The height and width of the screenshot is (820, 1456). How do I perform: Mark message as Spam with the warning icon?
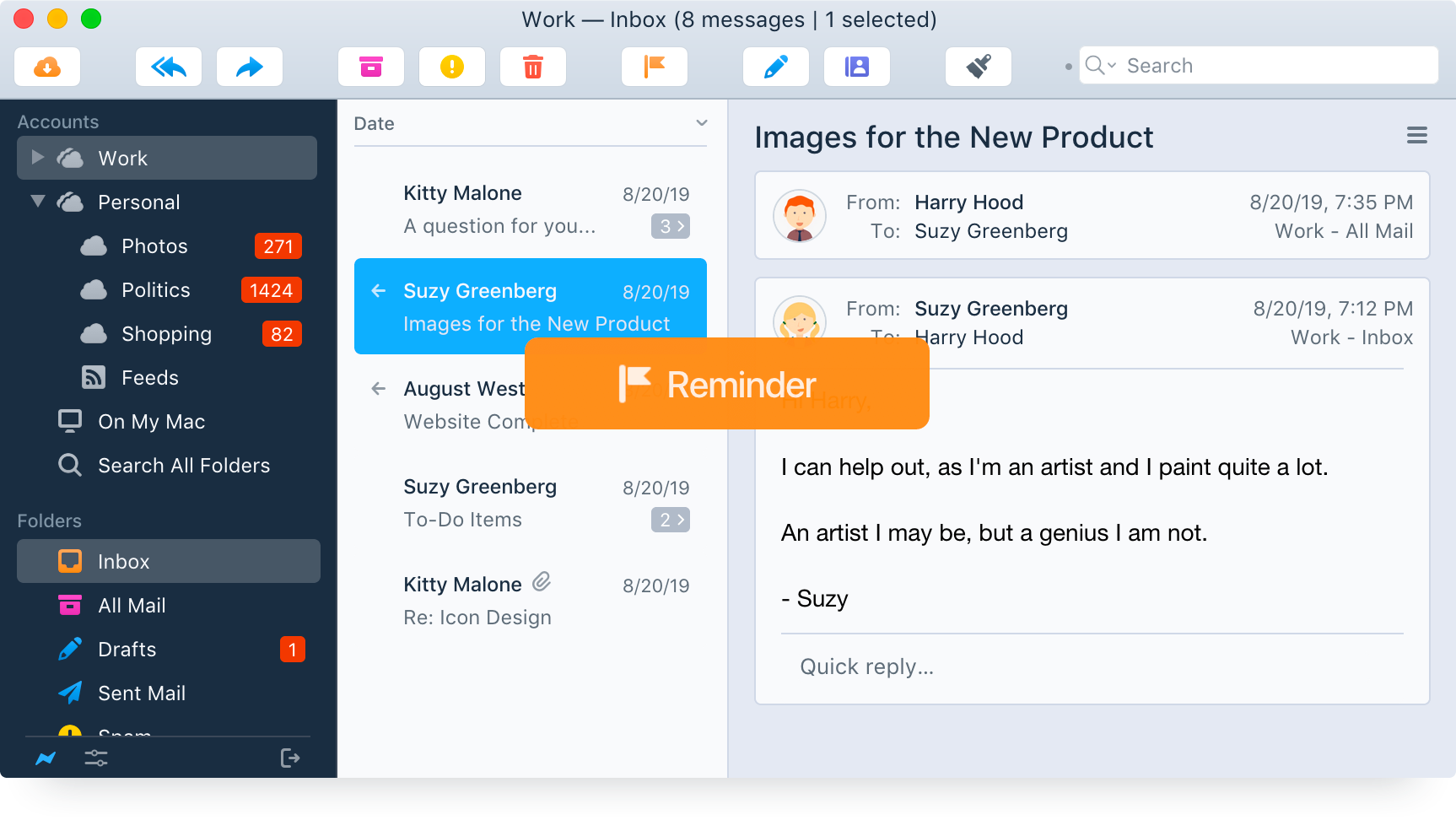[x=452, y=67]
